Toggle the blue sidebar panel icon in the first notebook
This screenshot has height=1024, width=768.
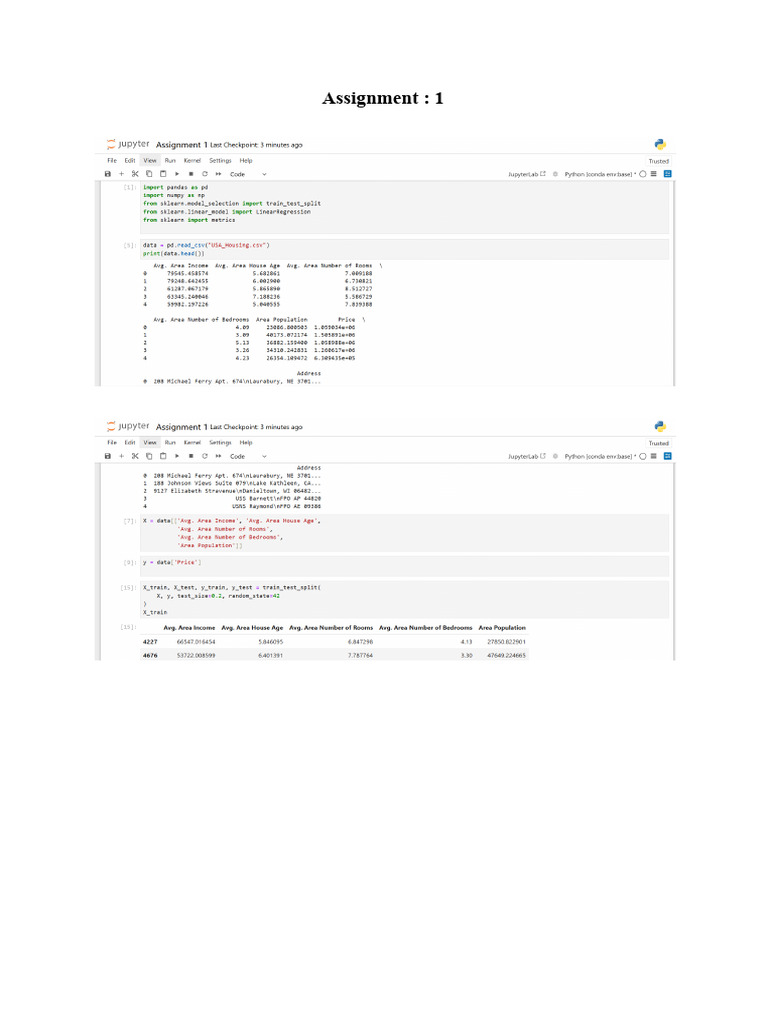pos(667,174)
